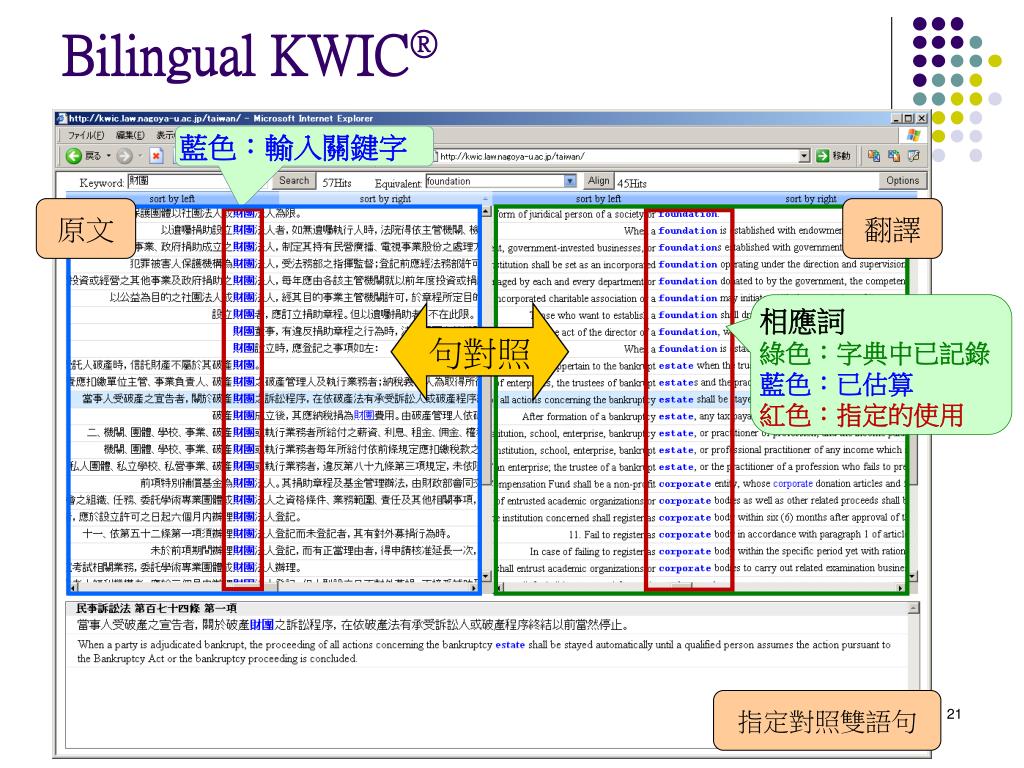Click the green Back arrow icon

click(74, 156)
